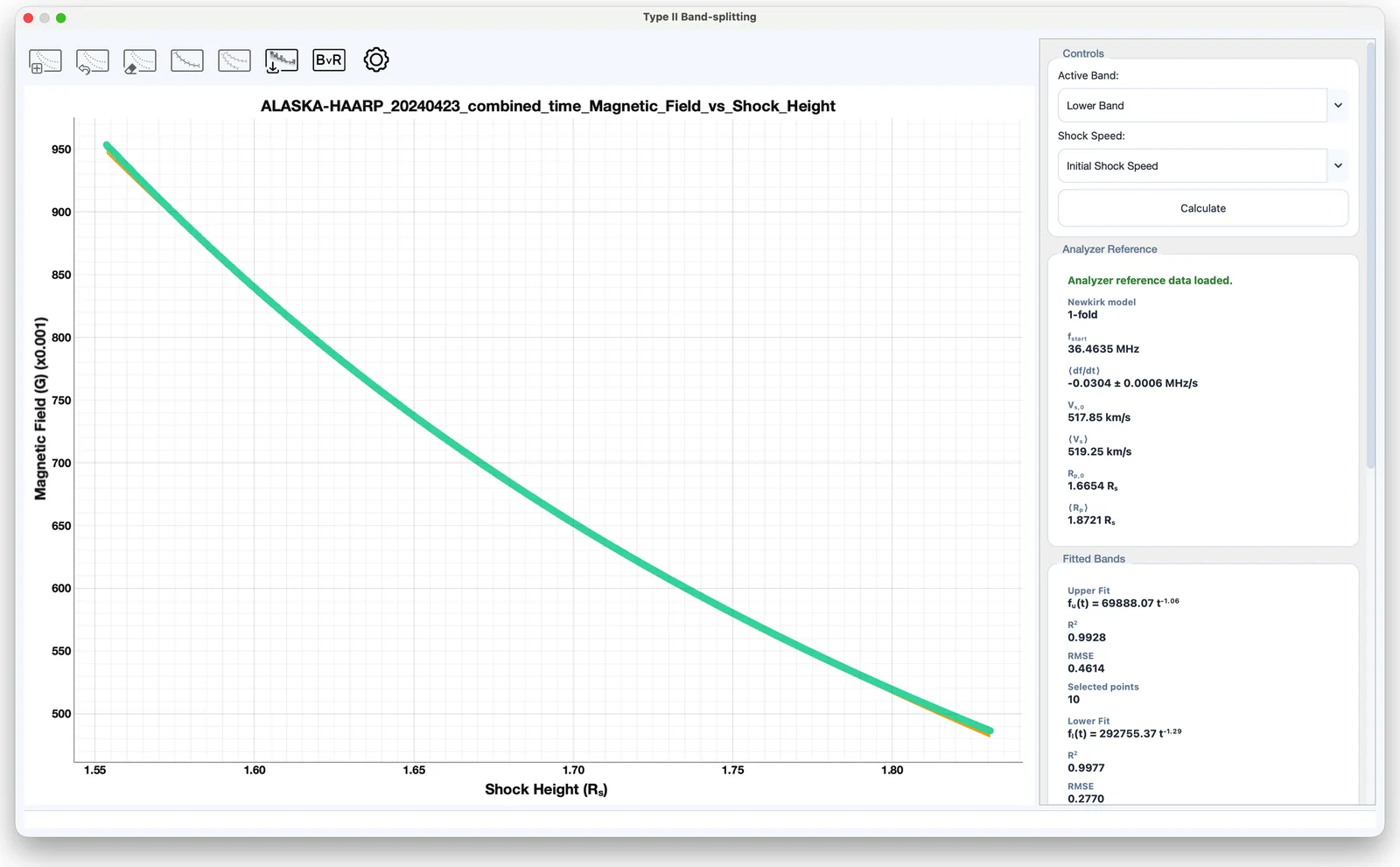Viewport: 1400px width, 867px height.
Task: Click the Shock Height (Rₛ) axis label
Action: tap(546, 789)
